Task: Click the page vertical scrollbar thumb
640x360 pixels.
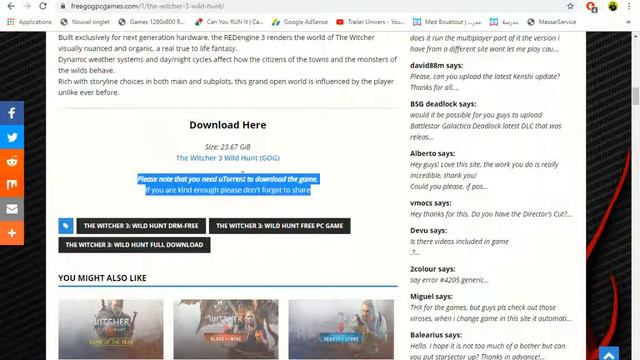Action: tap(636, 96)
